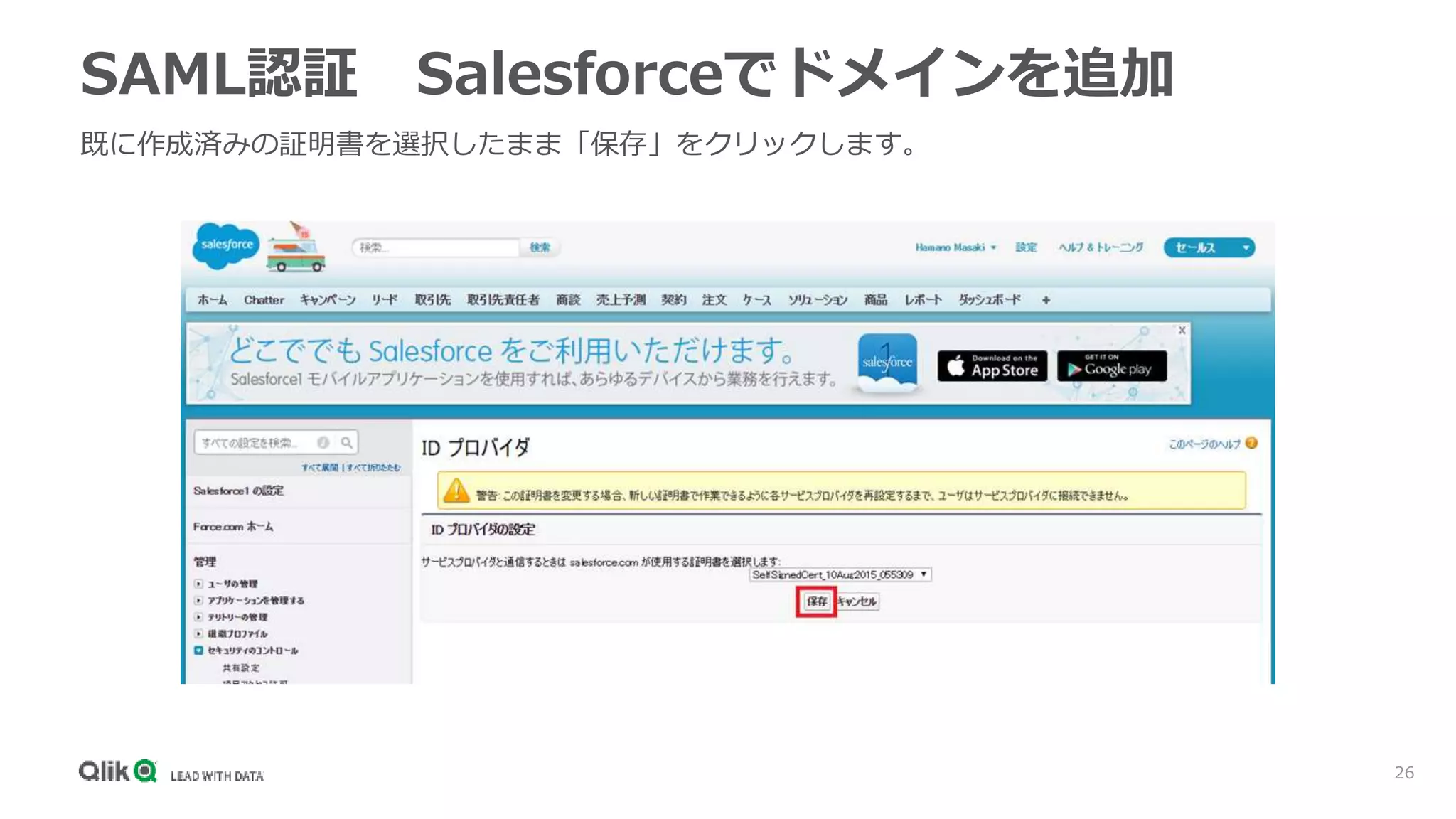Open the Salesforce1 app icon in banner
The image size is (1456, 819).
pyautogui.click(x=887, y=363)
